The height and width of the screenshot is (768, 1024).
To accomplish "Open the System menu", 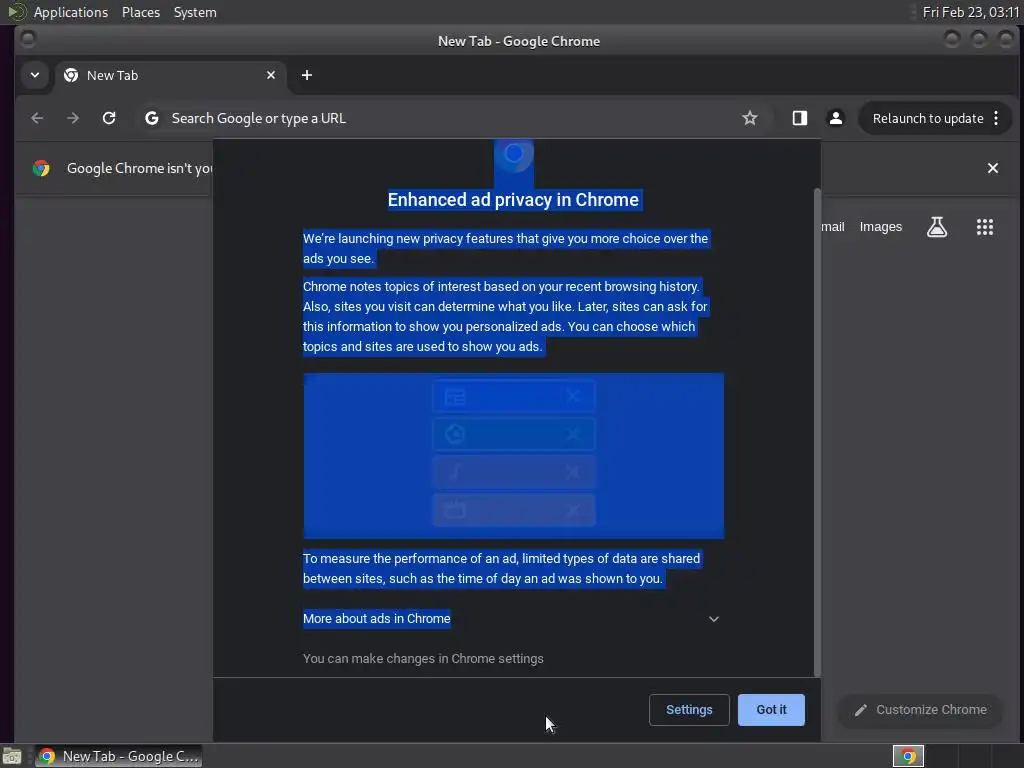I will [195, 12].
